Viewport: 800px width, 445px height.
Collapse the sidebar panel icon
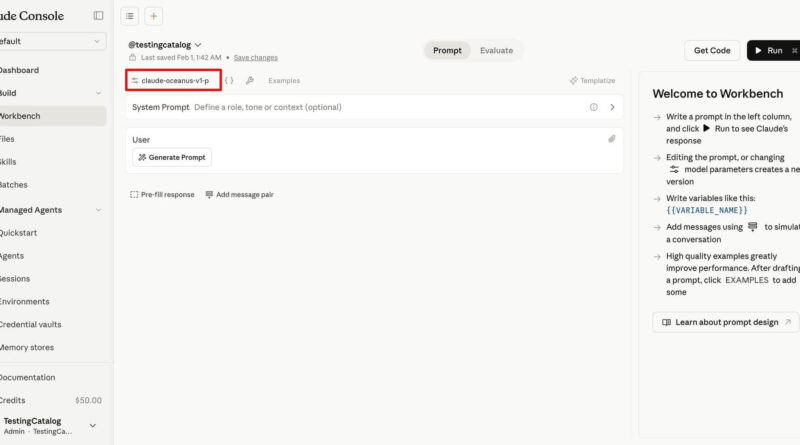coord(98,16)
